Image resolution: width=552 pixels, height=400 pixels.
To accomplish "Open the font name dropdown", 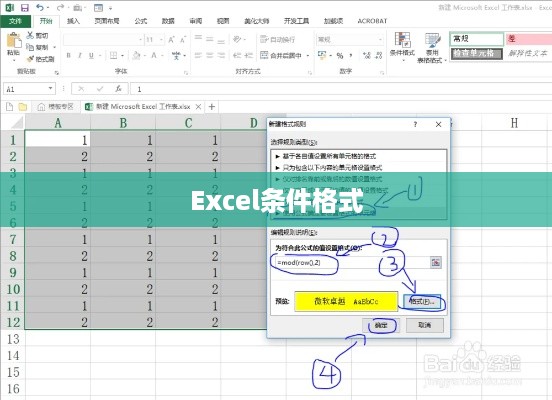I will 141,40.
